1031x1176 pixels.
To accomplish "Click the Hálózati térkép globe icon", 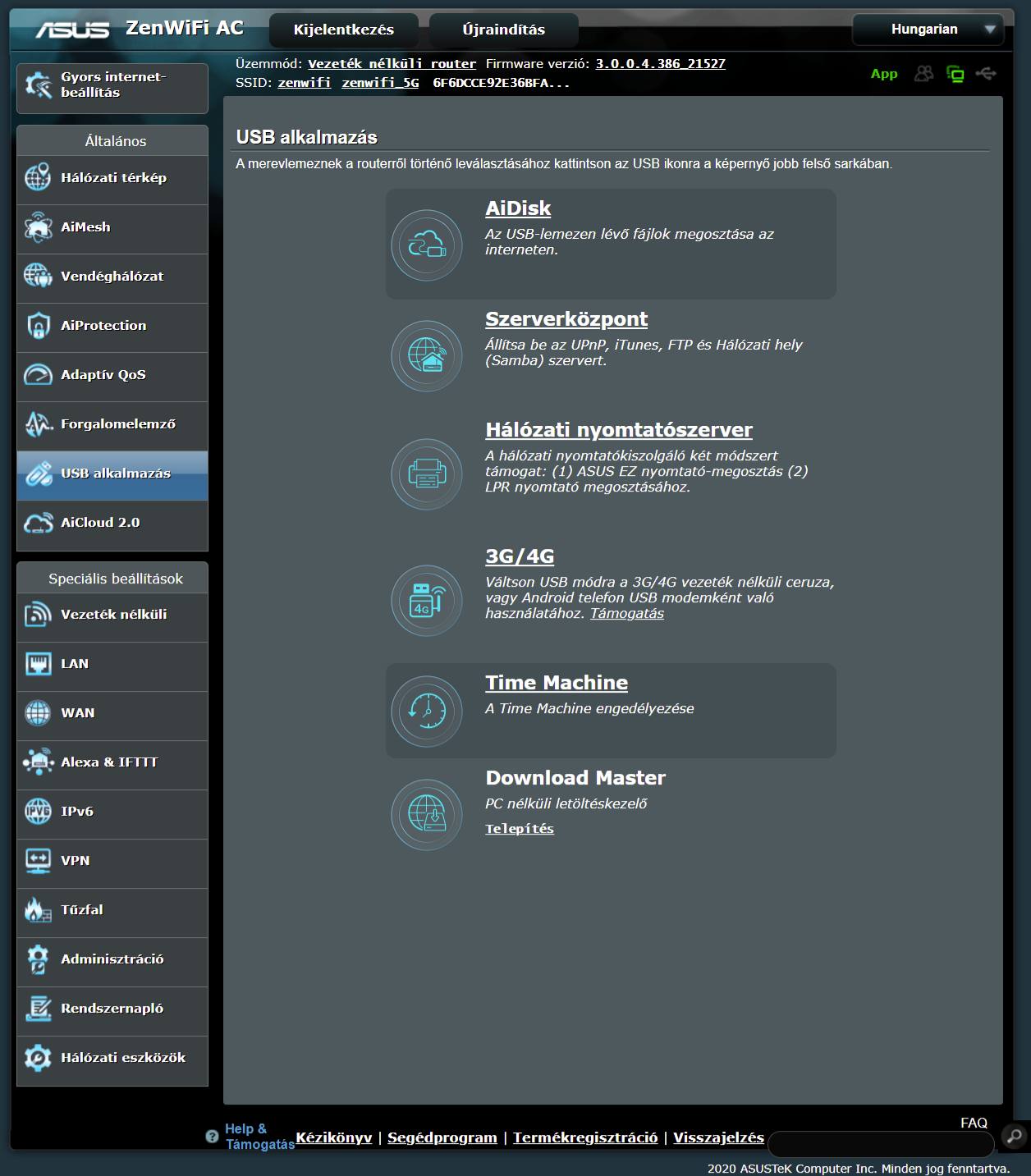I will [x=38, y=177].
